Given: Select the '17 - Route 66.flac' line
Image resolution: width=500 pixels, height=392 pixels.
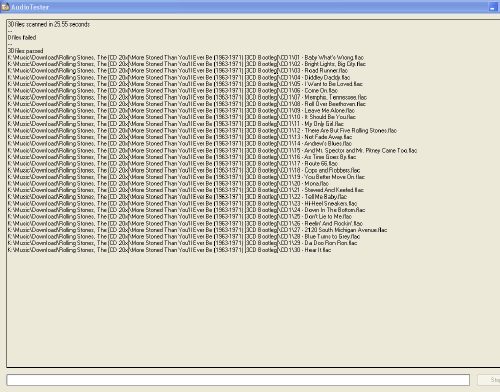Looking at the screenshot, I should [x=173, y=163].
